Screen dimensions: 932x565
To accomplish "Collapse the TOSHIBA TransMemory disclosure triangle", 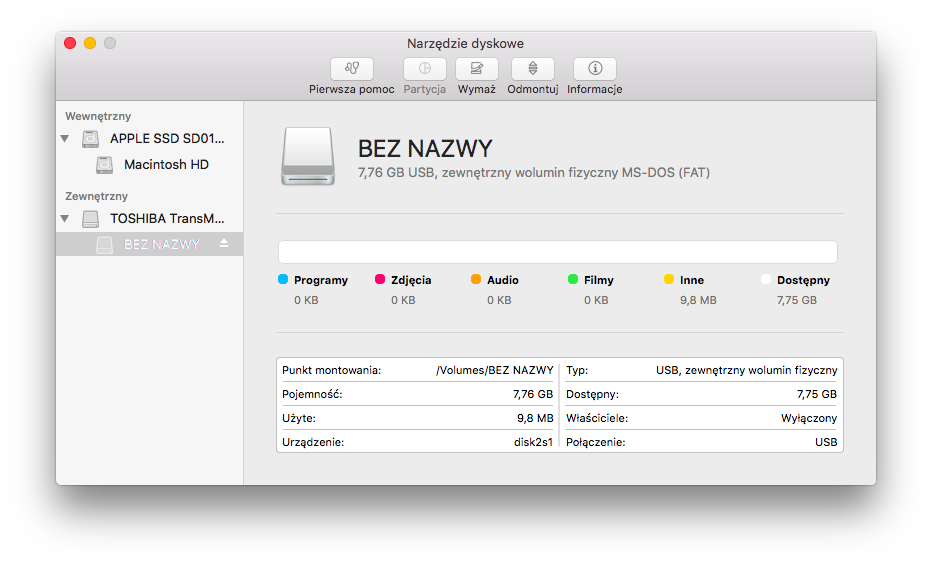I will pyautogui.click(x=65, y=219).
